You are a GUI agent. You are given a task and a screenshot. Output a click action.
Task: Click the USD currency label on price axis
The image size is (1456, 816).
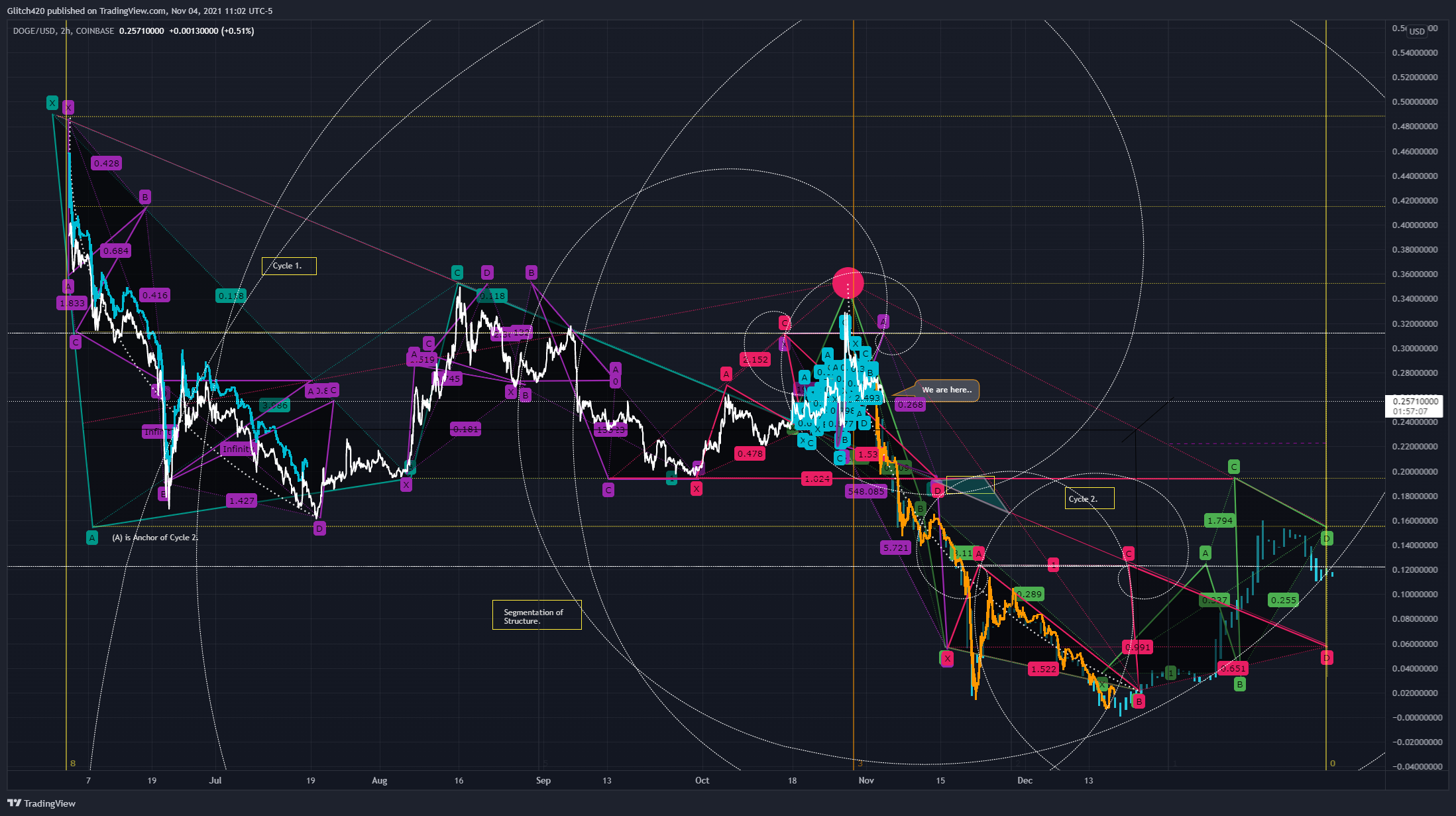[x=1417, y=31]
